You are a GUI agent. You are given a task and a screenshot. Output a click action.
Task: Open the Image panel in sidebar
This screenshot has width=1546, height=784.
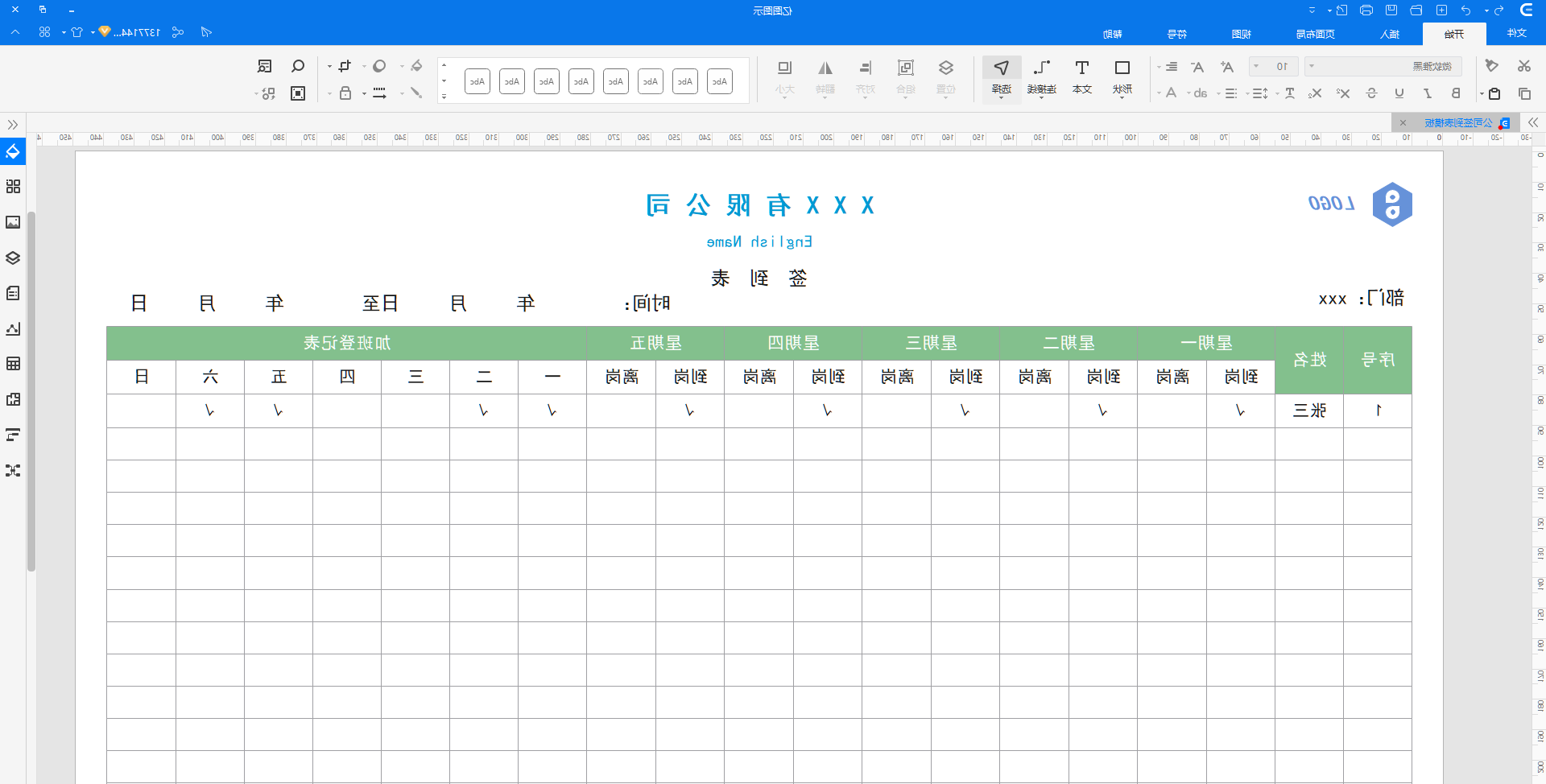point(13,222)
